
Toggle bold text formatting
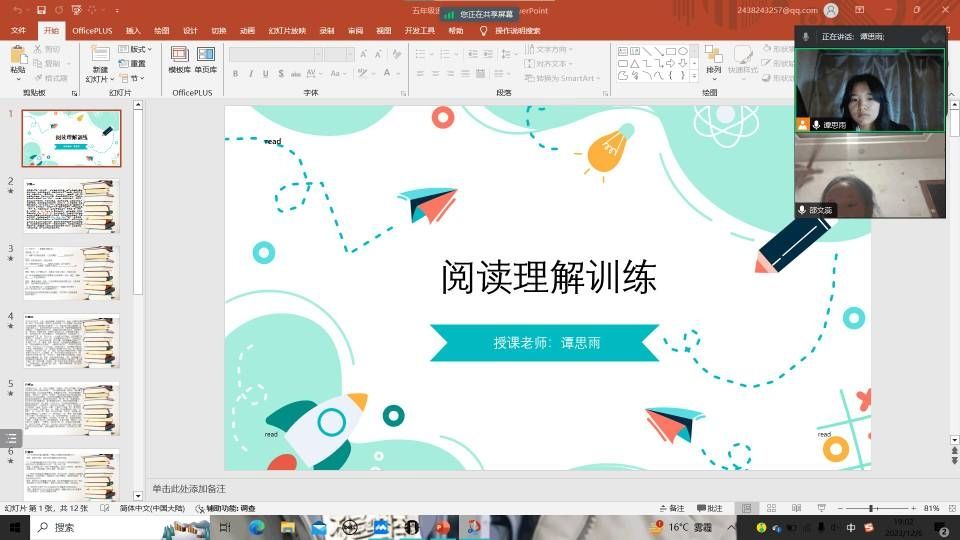pos(235,73)
